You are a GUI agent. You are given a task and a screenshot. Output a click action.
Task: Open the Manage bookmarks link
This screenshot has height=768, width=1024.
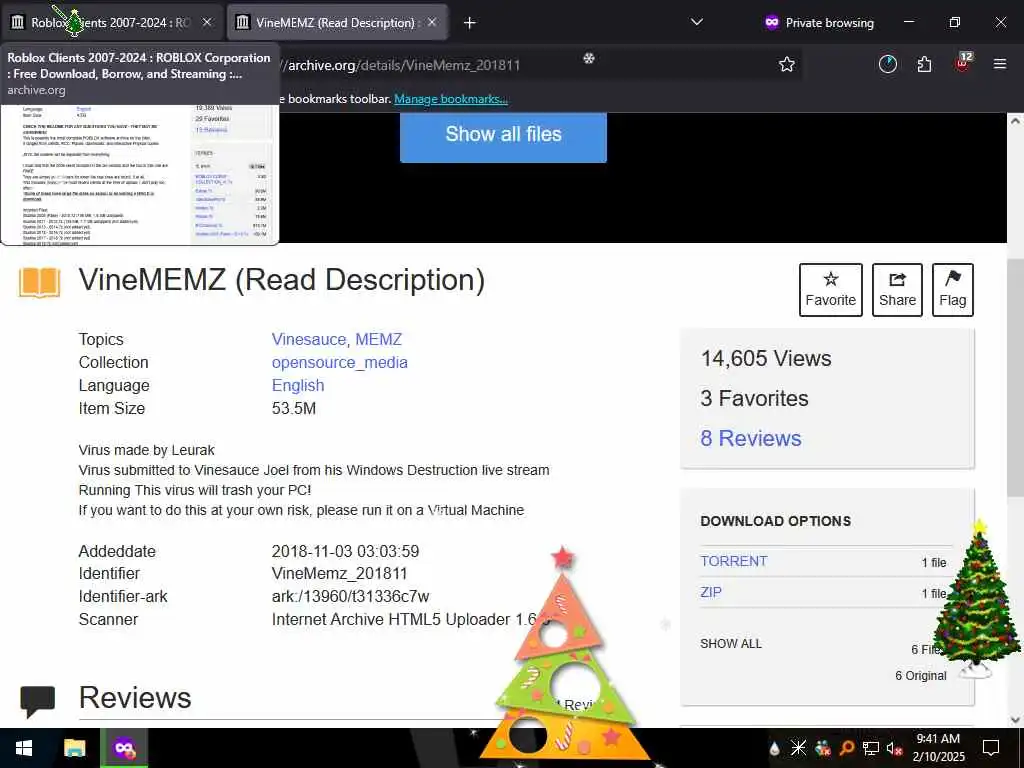(x=451, y=99)
